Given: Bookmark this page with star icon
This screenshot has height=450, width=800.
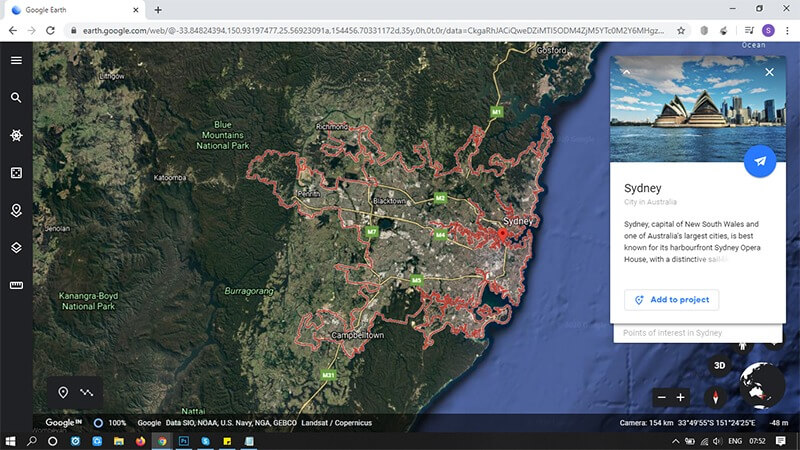Looking at the screenshot, I should click(681, 31).
